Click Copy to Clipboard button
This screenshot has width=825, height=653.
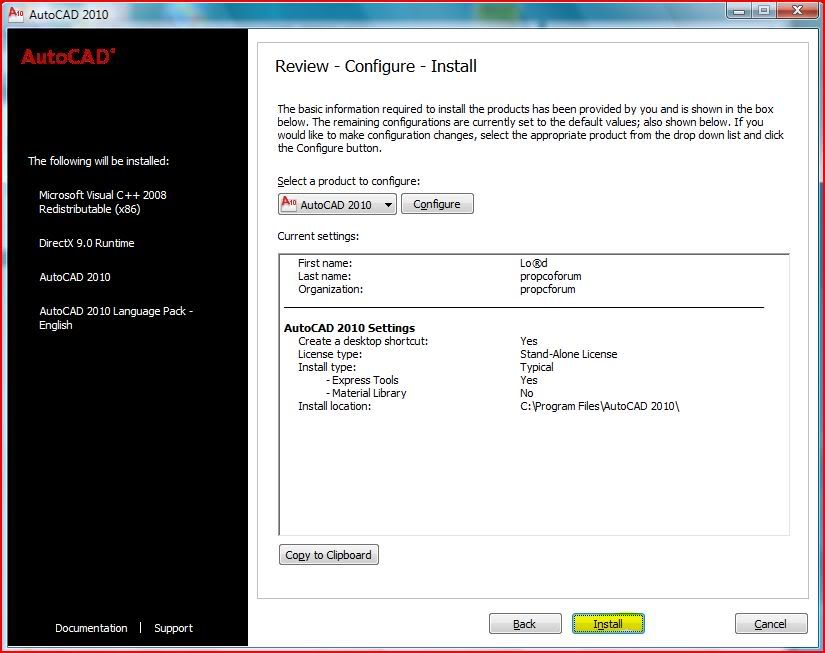(328, 555)
